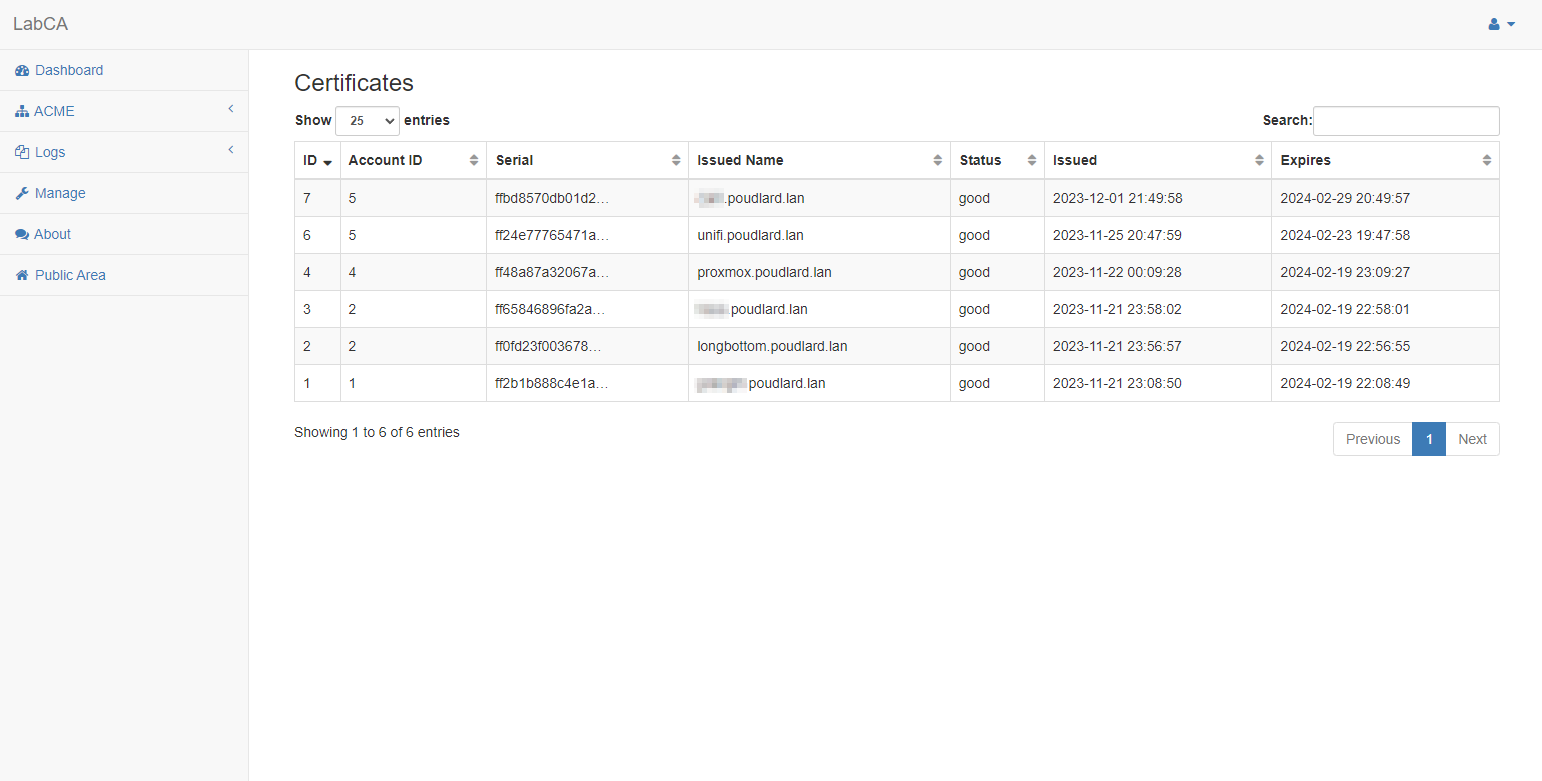The width and height of the screenshot is (1542, 781).
Task: Toggle sorting on the Expires column
Action: (1486, 160)
